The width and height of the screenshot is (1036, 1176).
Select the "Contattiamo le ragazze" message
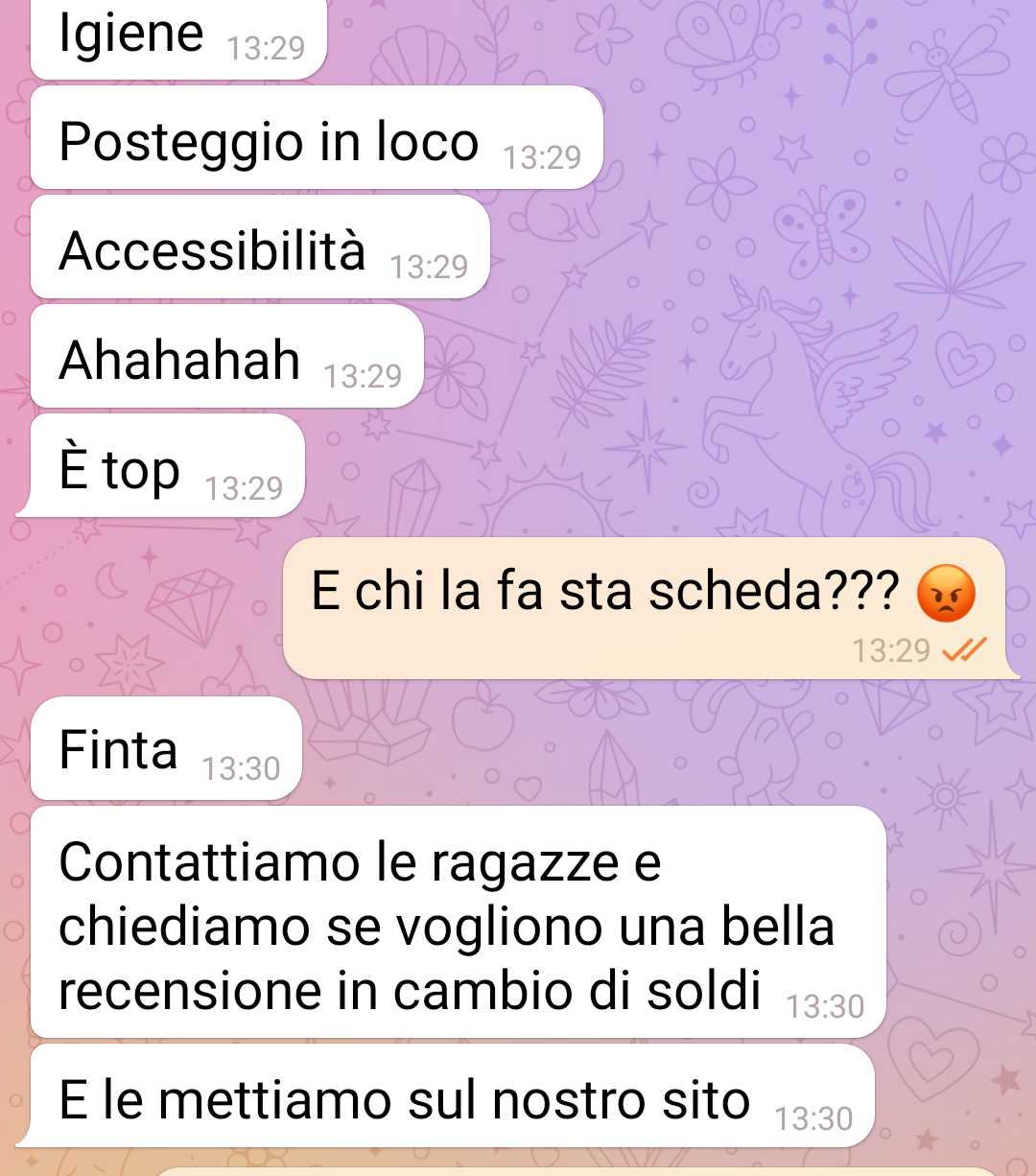(x=458, y=922)
